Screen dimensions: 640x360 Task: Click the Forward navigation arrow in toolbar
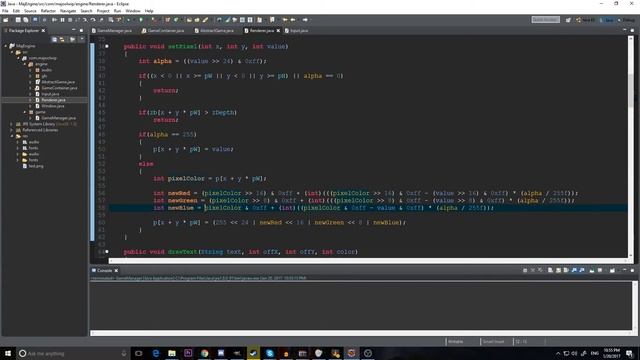click(x=305, y=20)
